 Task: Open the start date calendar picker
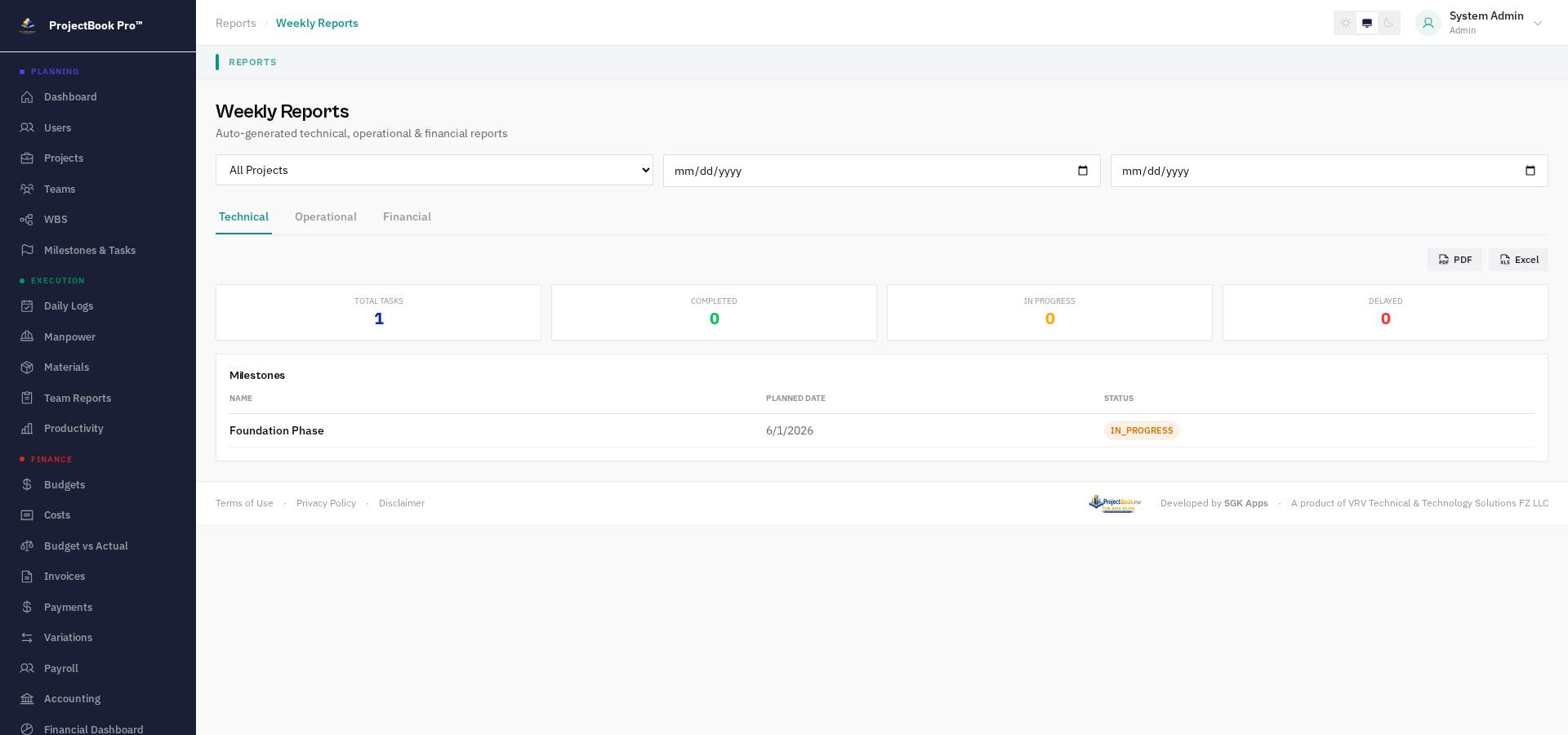1083,171
